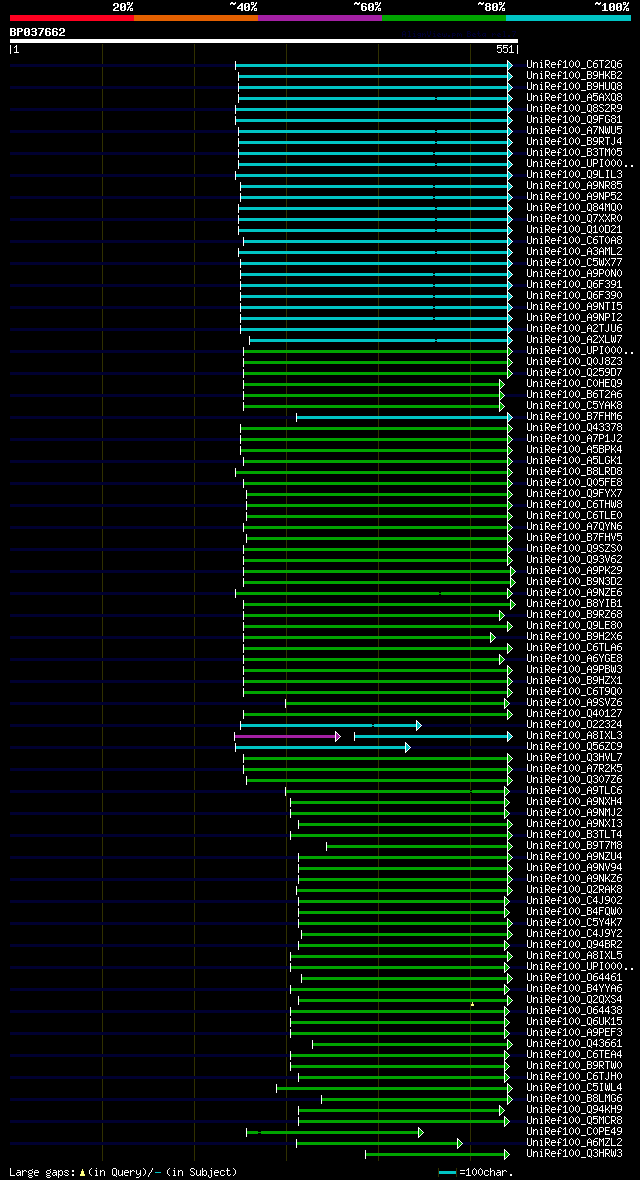Choose the UniRef100_Q93V62 subject label

(x=574, y=559)
